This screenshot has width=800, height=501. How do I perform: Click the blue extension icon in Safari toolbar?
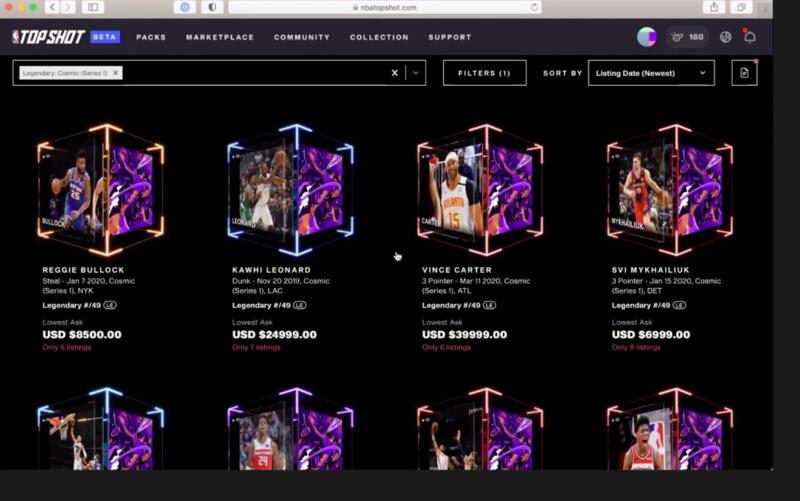pyautogui.click(x=185, y=7)
